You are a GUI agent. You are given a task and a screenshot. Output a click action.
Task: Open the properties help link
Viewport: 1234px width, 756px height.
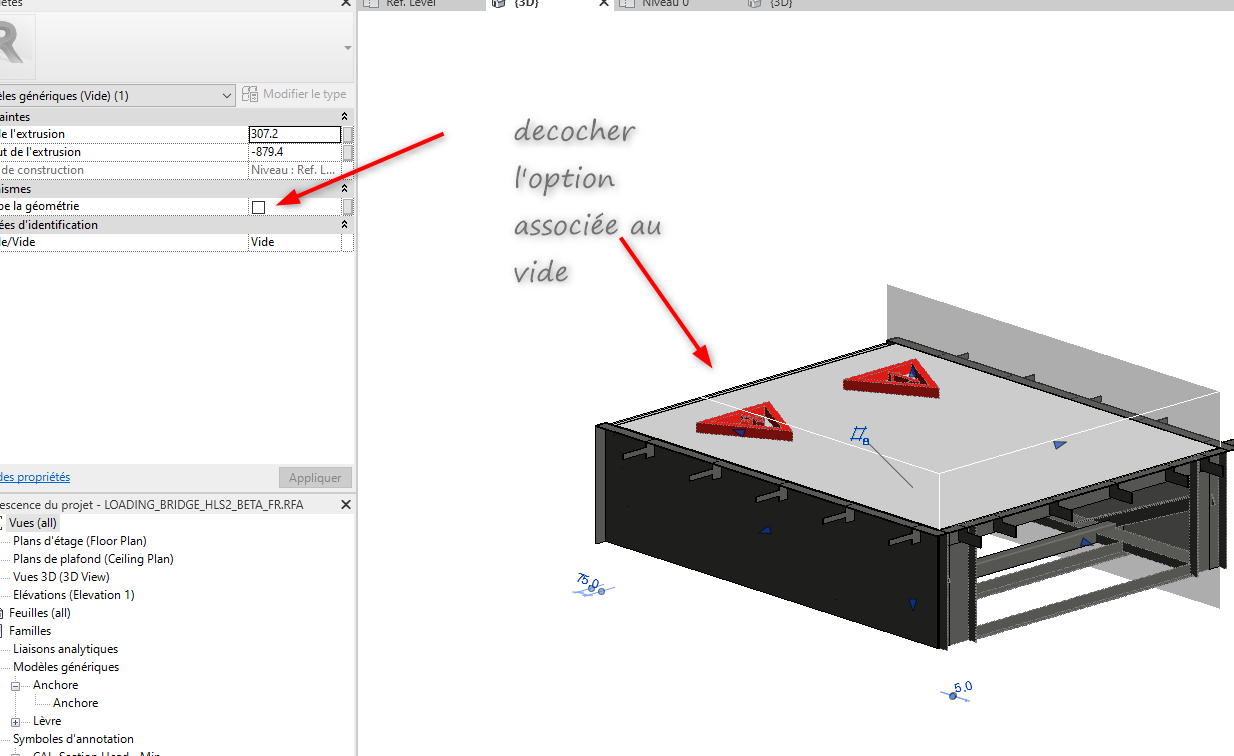35,478
